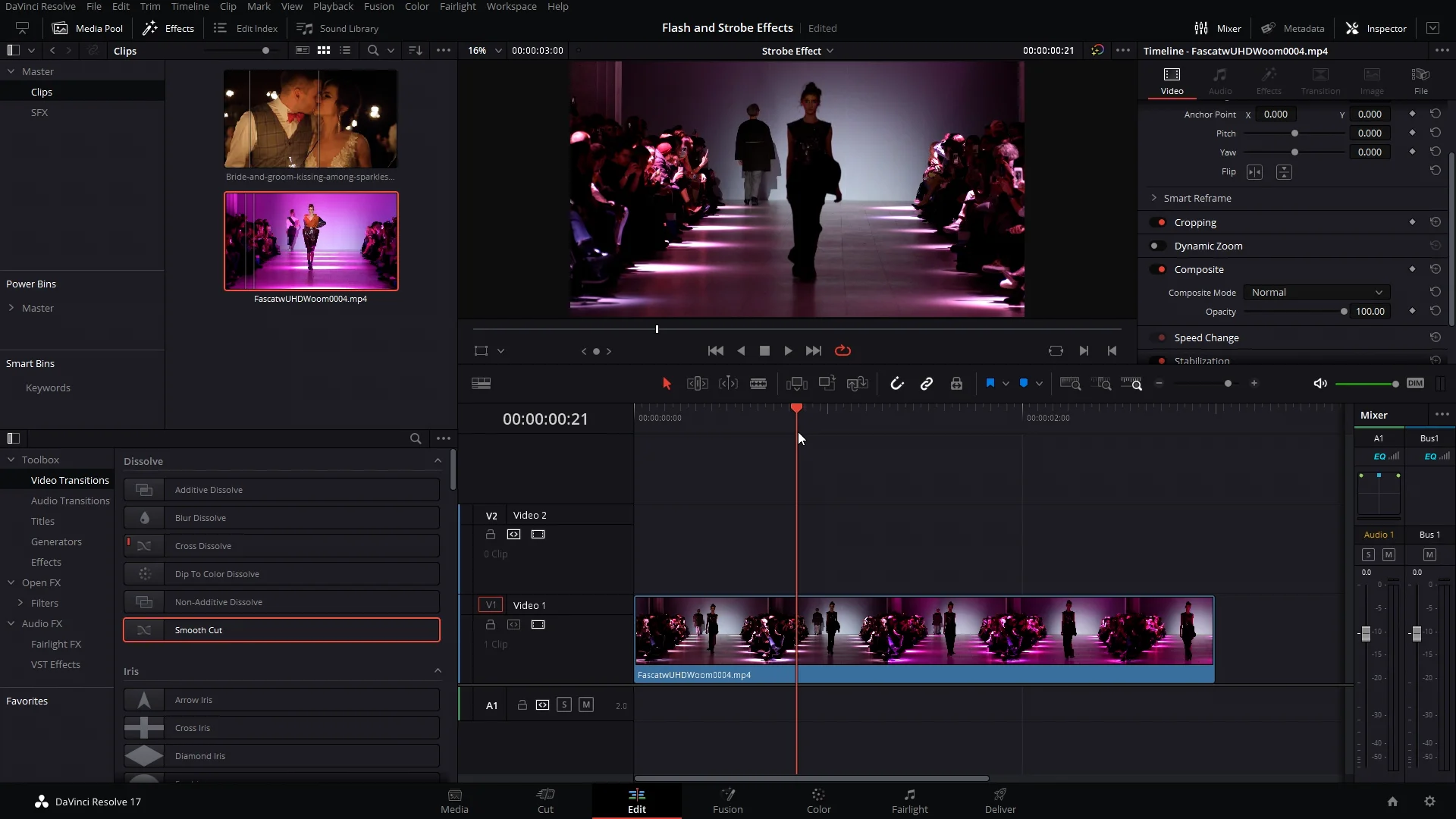Toggle the snapping magnet icon
The image size is (1456, 819).
point(897,384)
